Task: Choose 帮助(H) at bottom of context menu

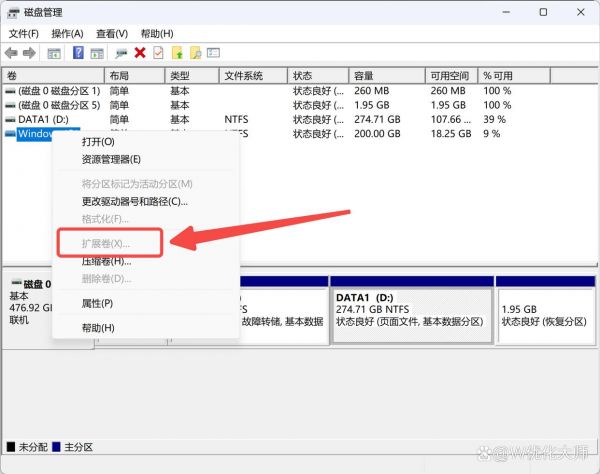Action: pyautogui.click(x=98, y=328)
